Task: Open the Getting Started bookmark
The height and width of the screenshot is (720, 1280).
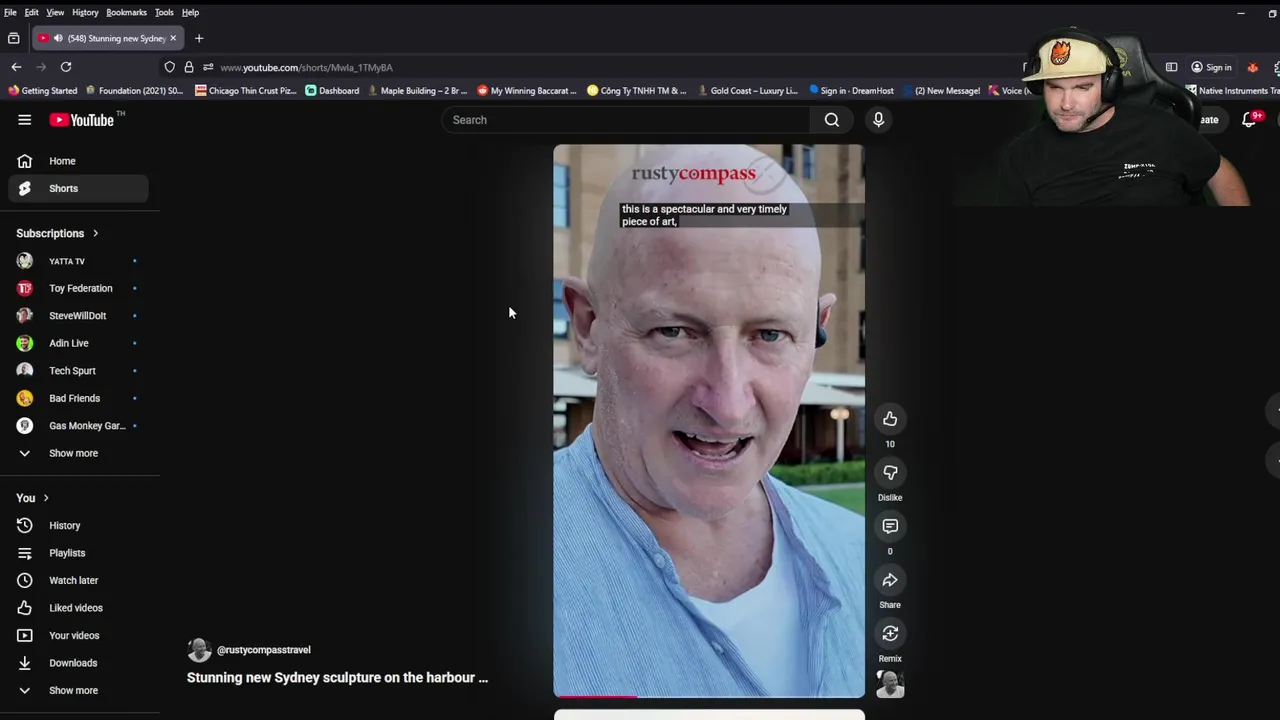Action: click(43, 91)
